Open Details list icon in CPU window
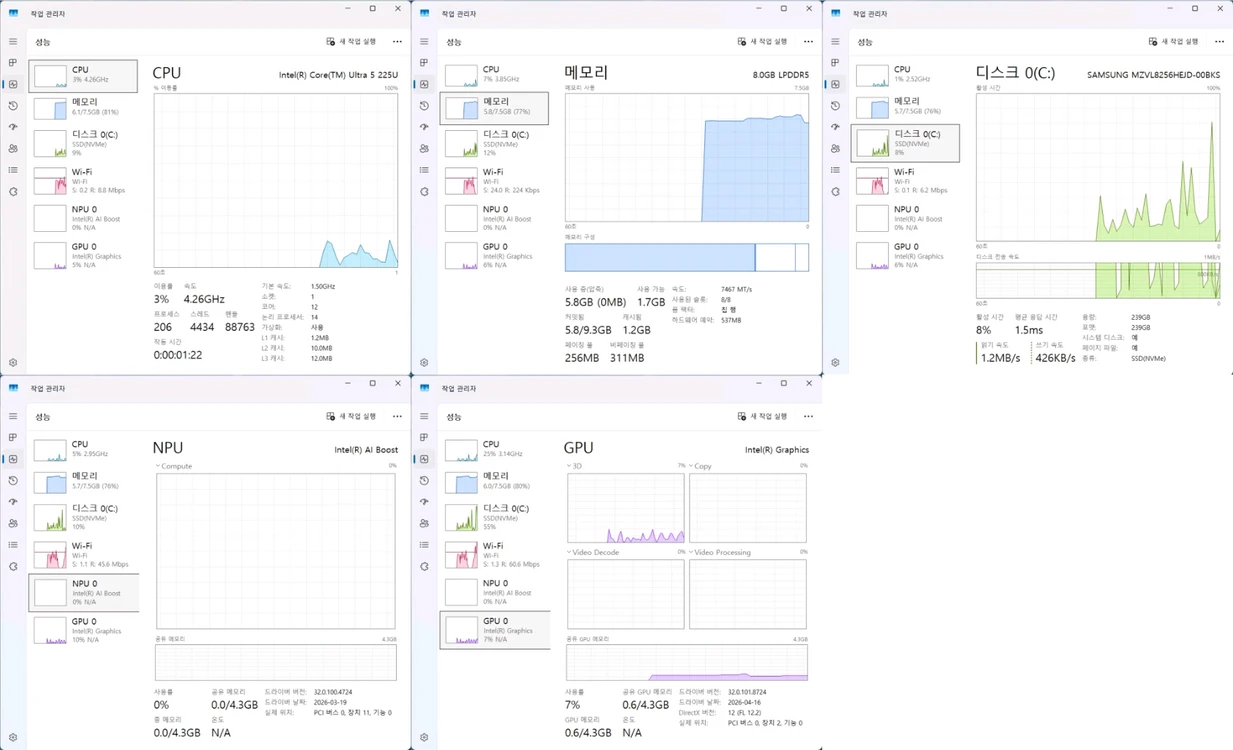The image size is (1233, 750). point(13,170)
